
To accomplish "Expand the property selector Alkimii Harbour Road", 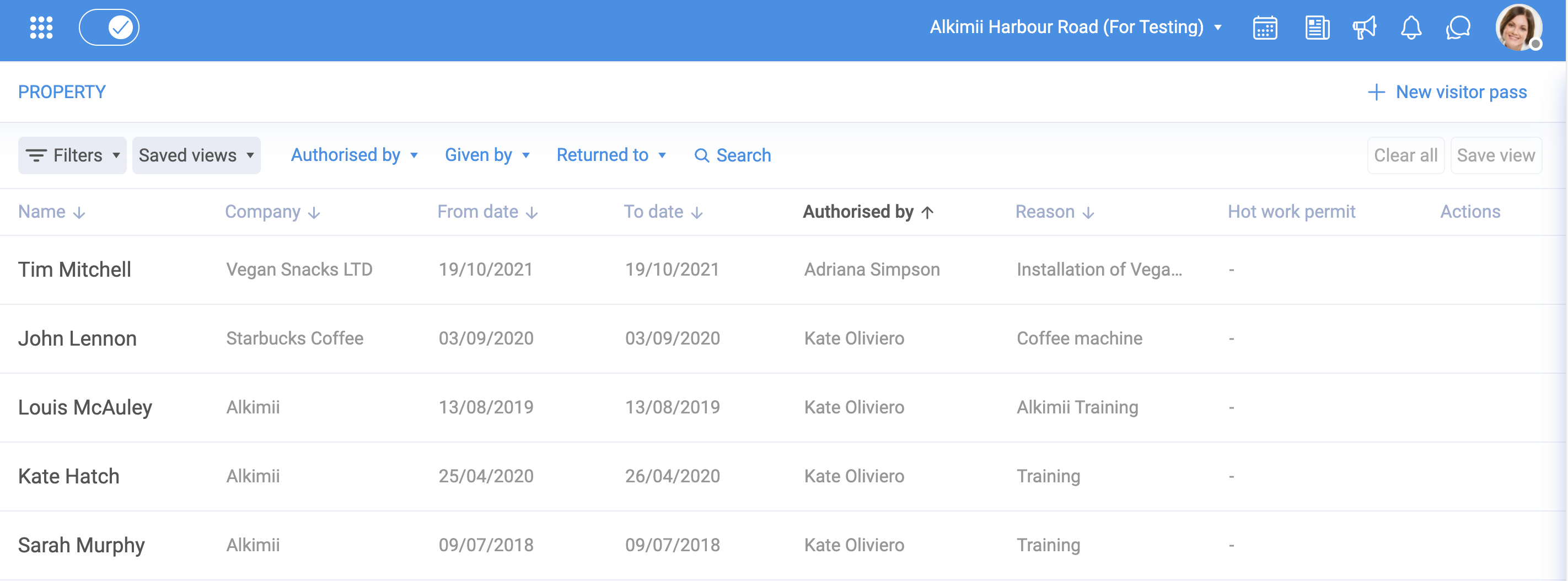I will click(x=1075, y=28).
